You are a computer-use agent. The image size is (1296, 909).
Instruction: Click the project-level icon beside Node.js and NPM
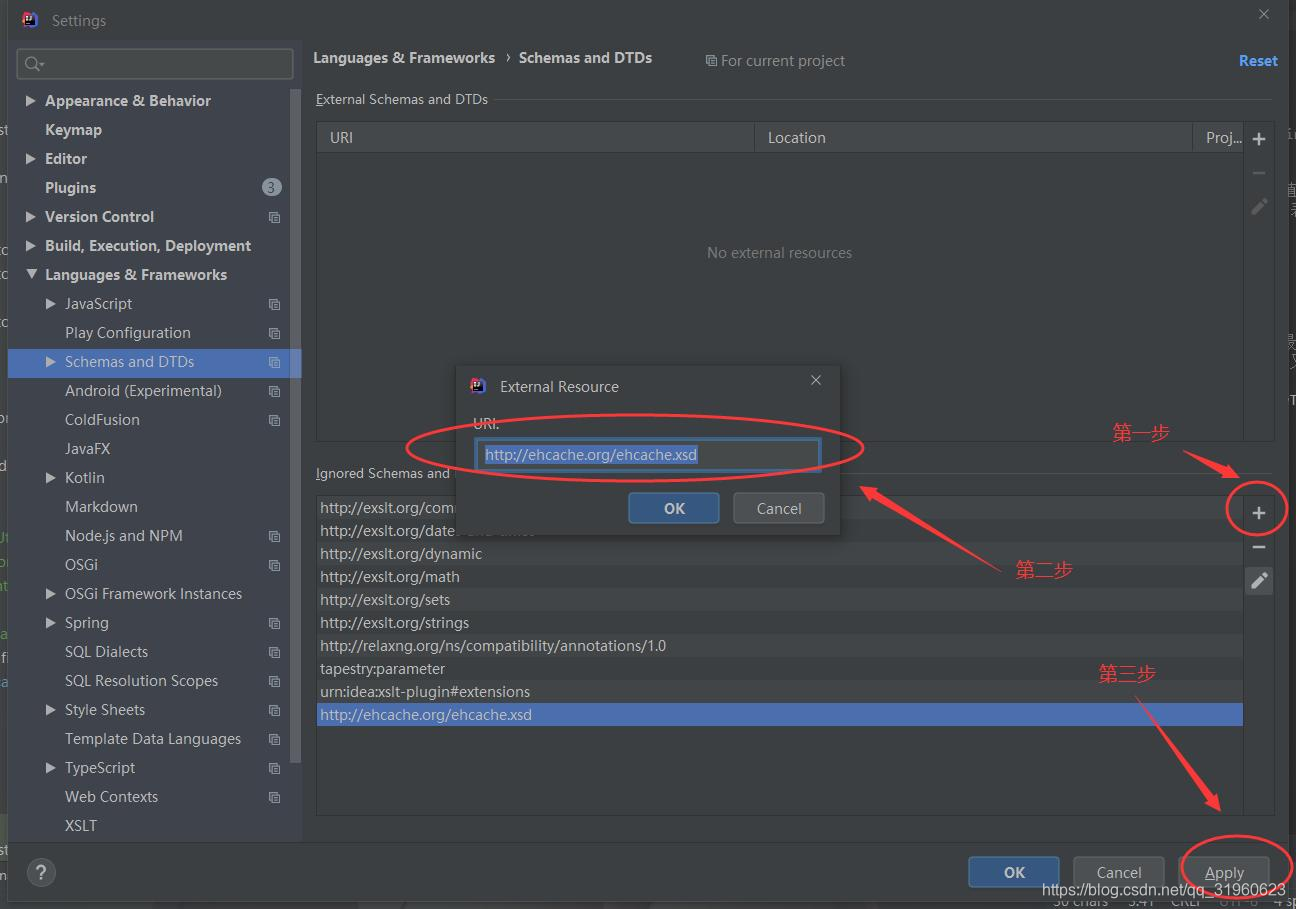274,536
